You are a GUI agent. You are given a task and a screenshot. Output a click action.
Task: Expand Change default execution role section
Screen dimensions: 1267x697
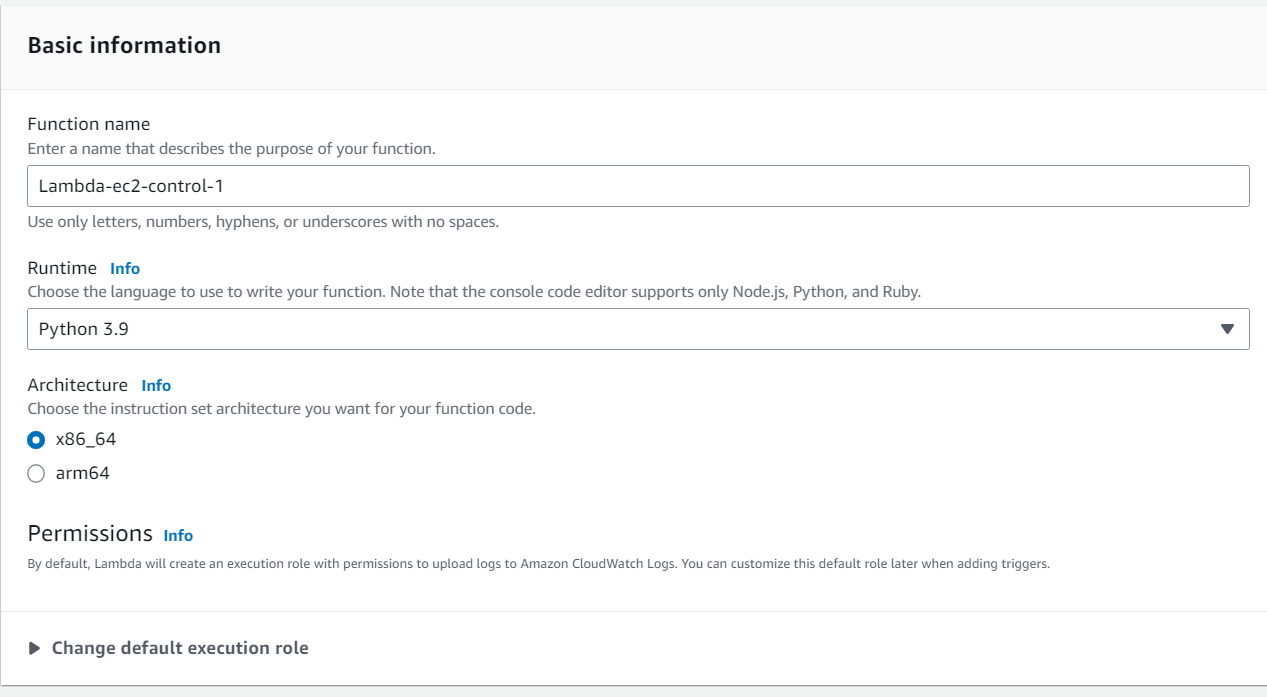pos(180,648)
